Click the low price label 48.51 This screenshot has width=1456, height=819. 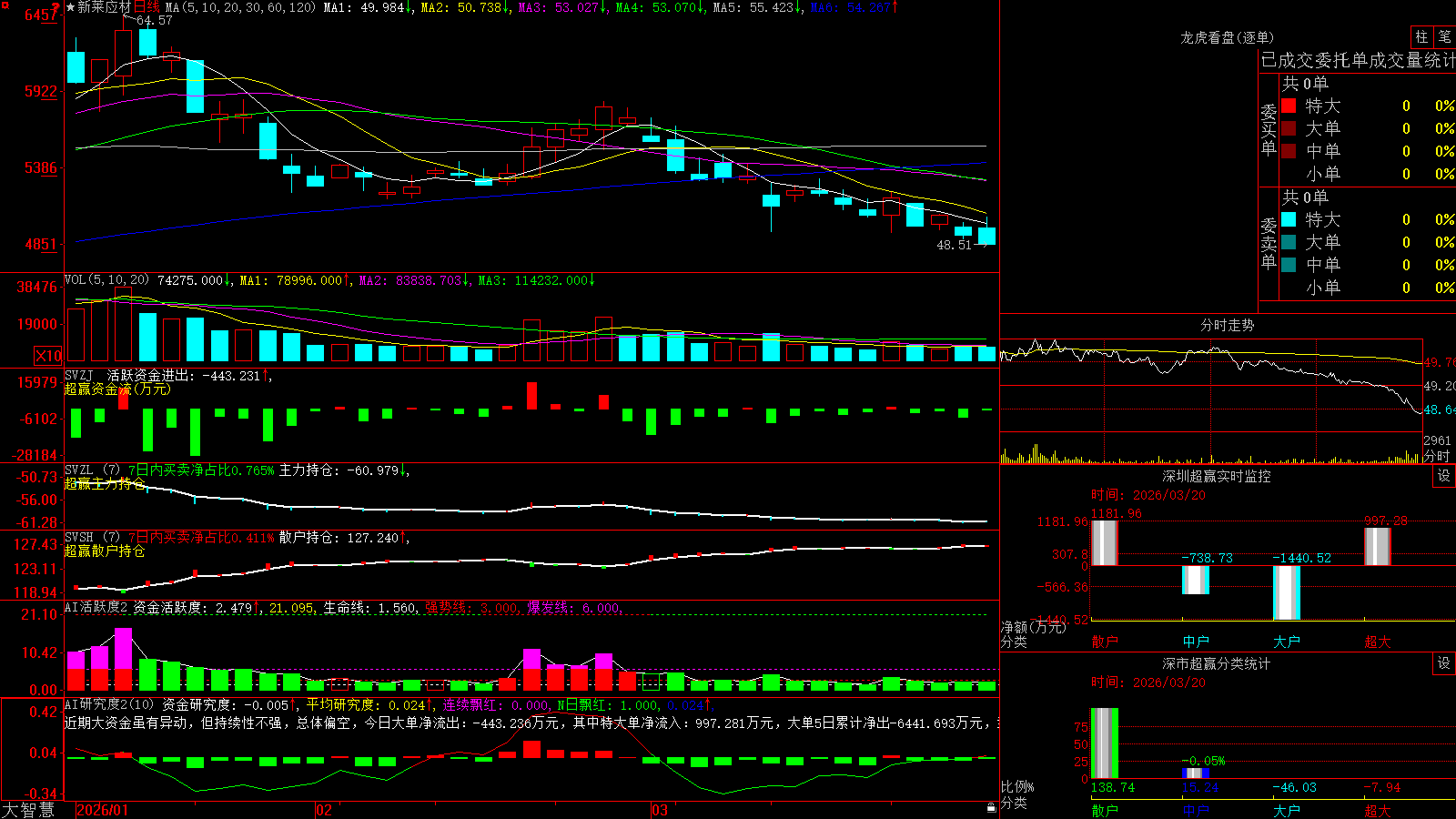[955, 245]
